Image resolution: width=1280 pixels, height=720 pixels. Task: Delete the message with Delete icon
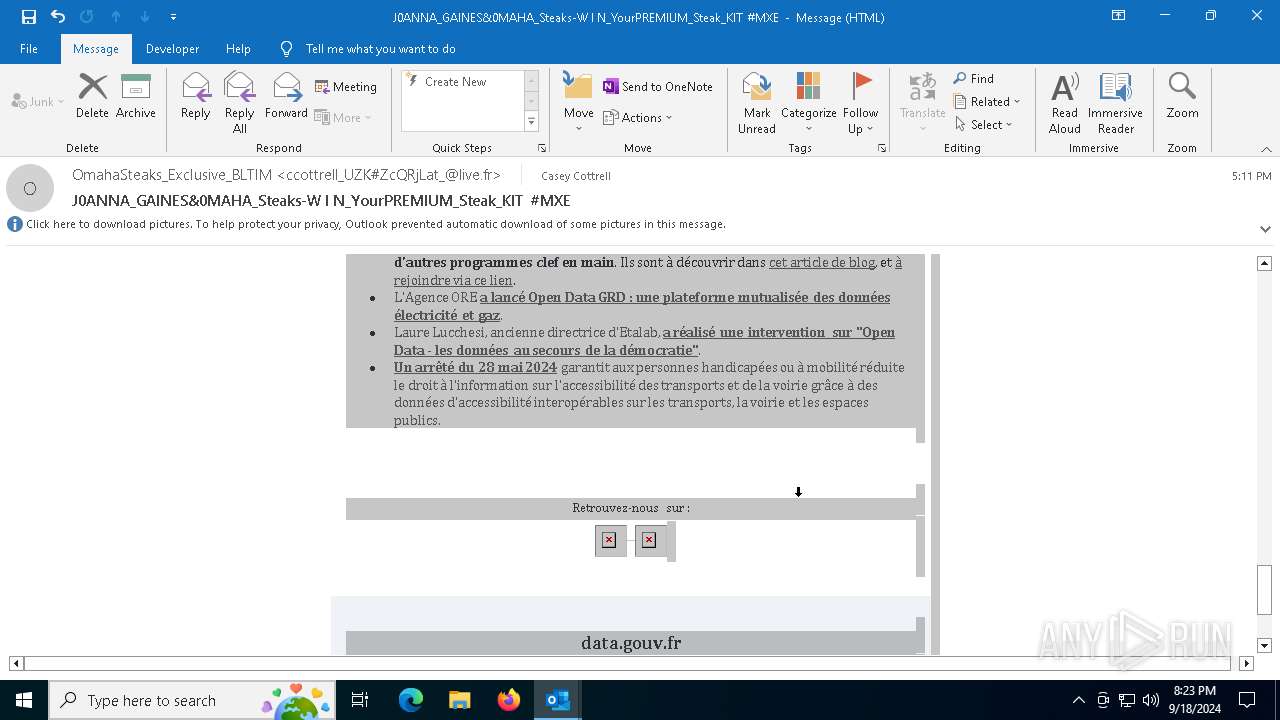pyautogui.click(x=92, y=96)
